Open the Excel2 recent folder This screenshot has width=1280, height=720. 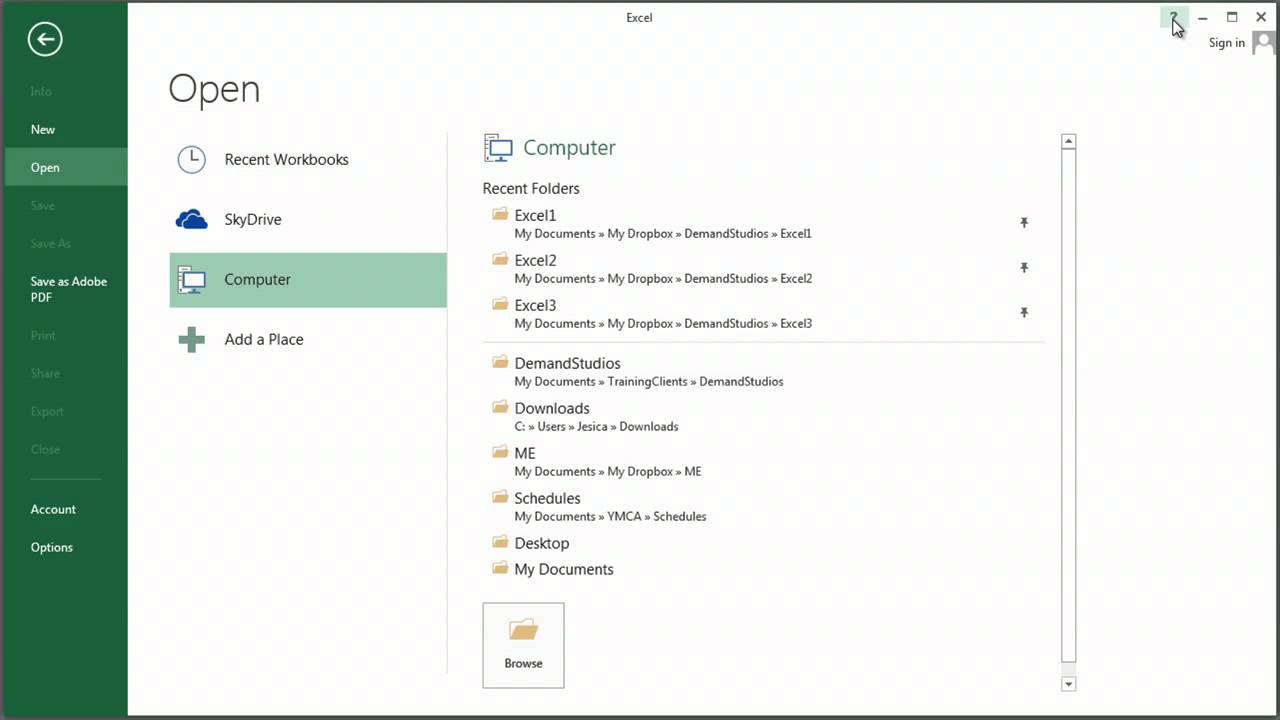[x=763, y=268]
